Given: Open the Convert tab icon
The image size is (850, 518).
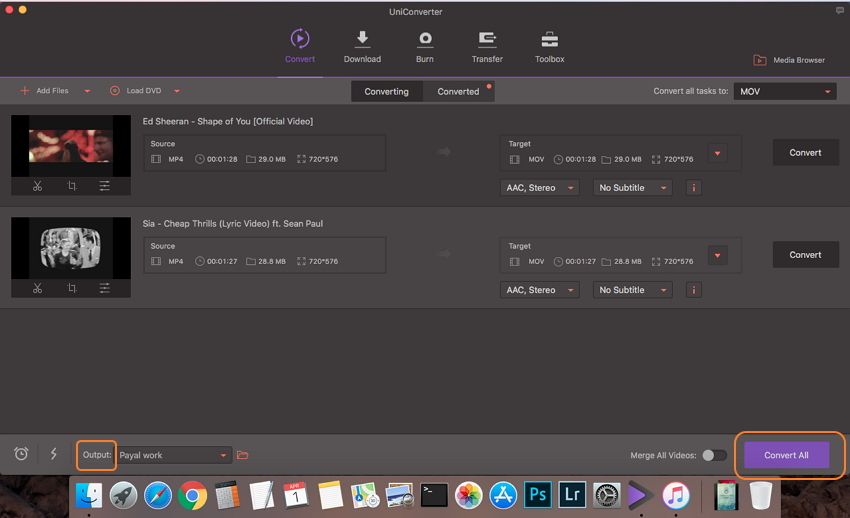Looking at the screenshot, I should (300, 39).
